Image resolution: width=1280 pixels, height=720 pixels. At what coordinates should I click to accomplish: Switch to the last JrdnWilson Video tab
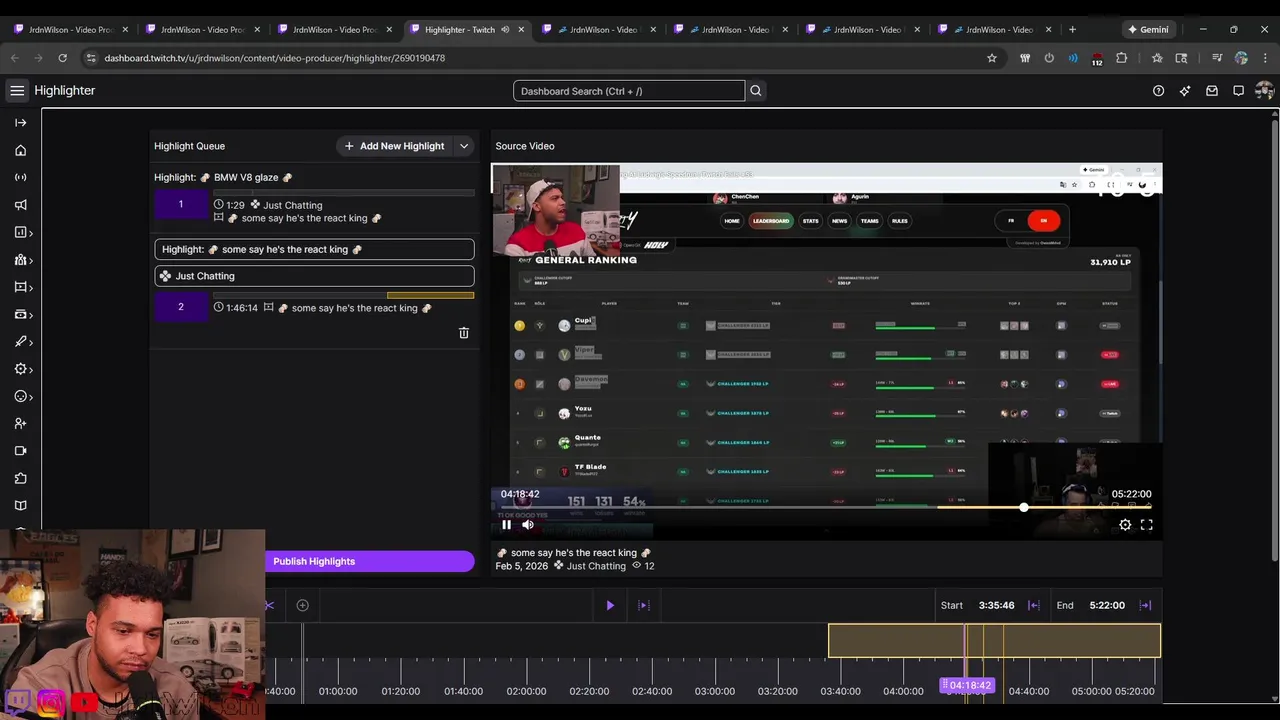[996, 29]
